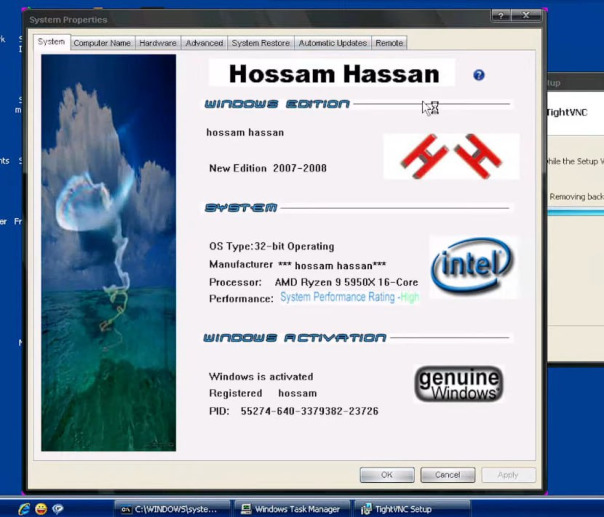
Task: Click the jellyfish ocean picture
Action: 109,253
